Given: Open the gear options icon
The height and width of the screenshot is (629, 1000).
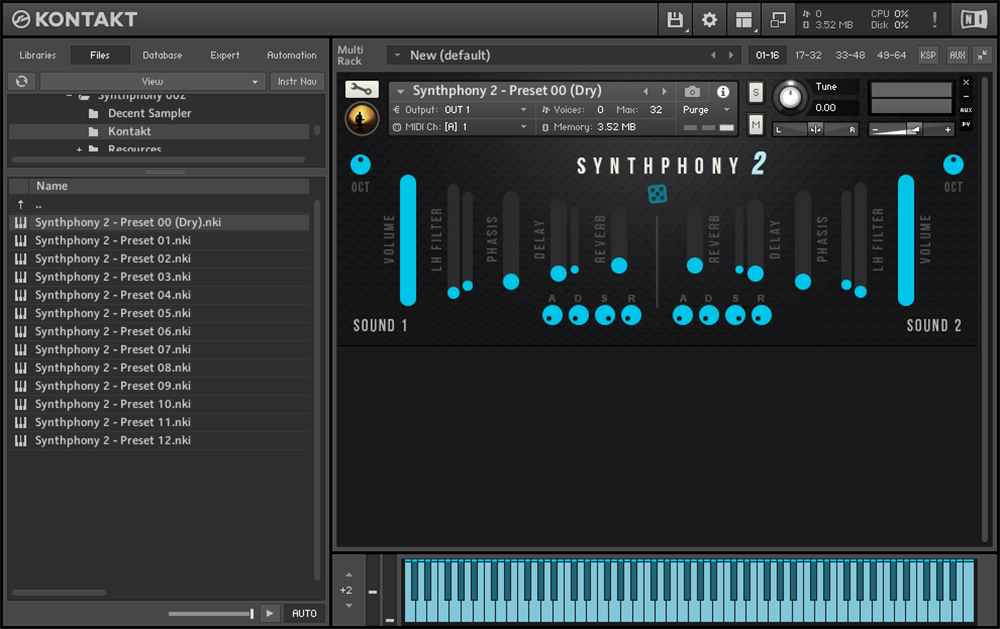Looking at the screenshot, I should coord(709,20).
